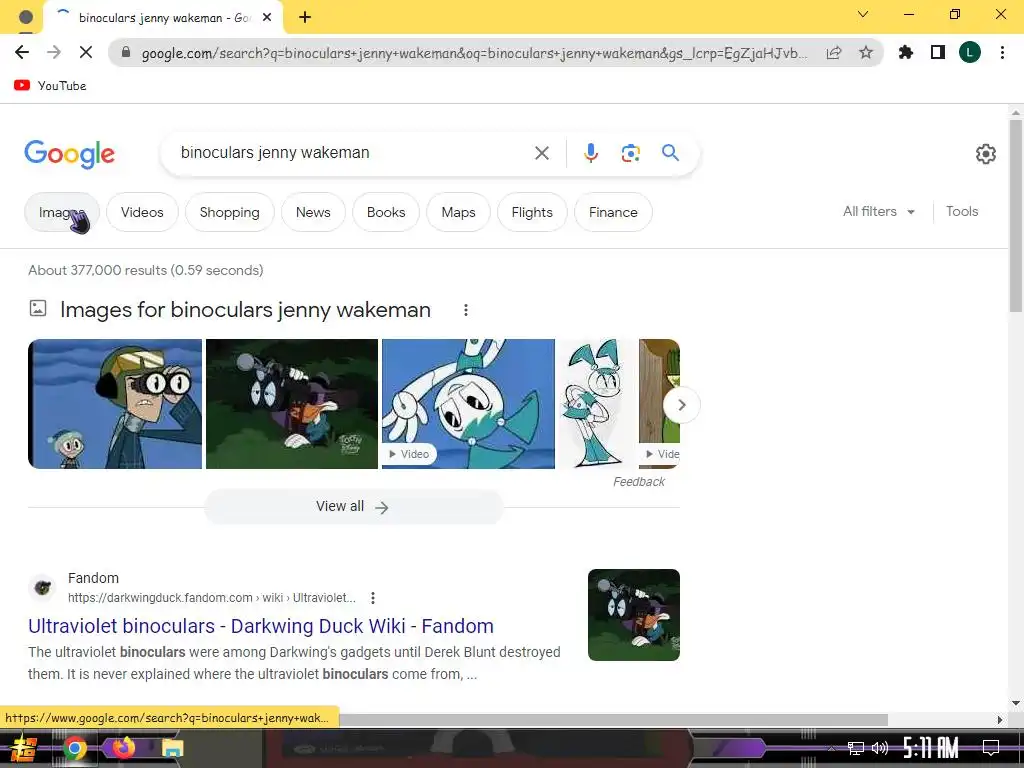The image size is (1024, 768).
Task: Show next images with the arrow
Action: 681,405
